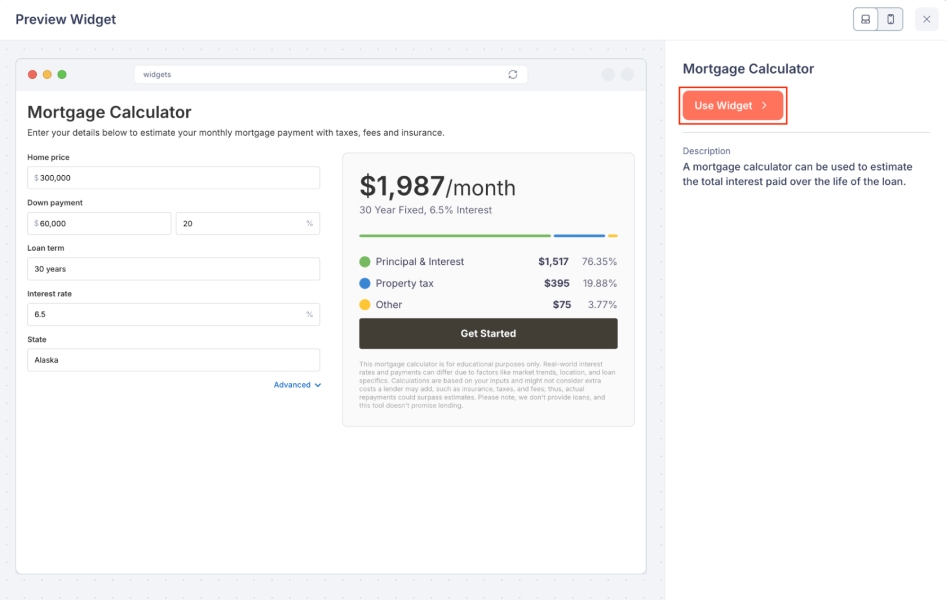Switch to mobile preview mode
The width and height of the screenshot is (946, 600).
pyautogui.click(x=891, y=19)
